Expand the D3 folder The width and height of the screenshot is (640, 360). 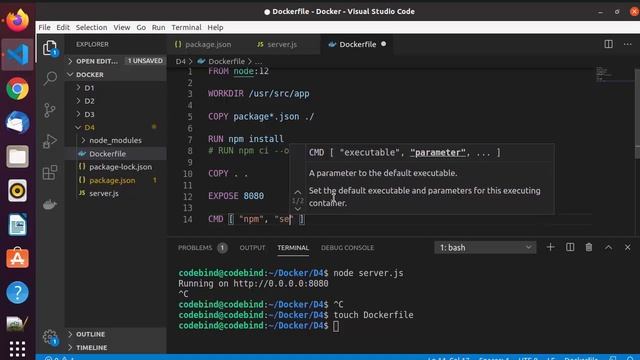(x=116, y=114)
